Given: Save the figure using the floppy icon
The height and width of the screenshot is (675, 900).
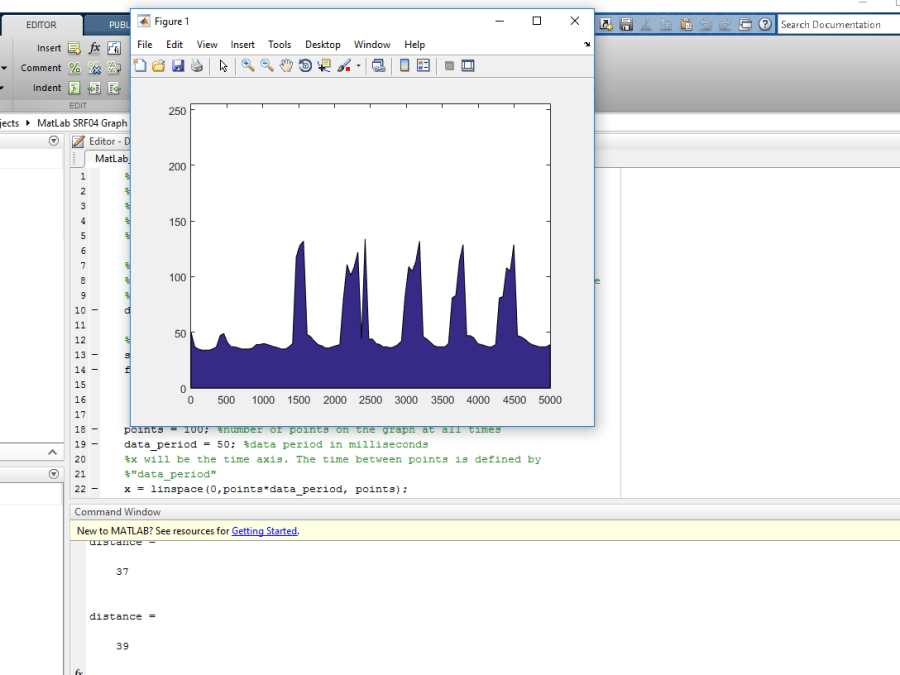Looking at the screenshot, I should tap(178, 65).
